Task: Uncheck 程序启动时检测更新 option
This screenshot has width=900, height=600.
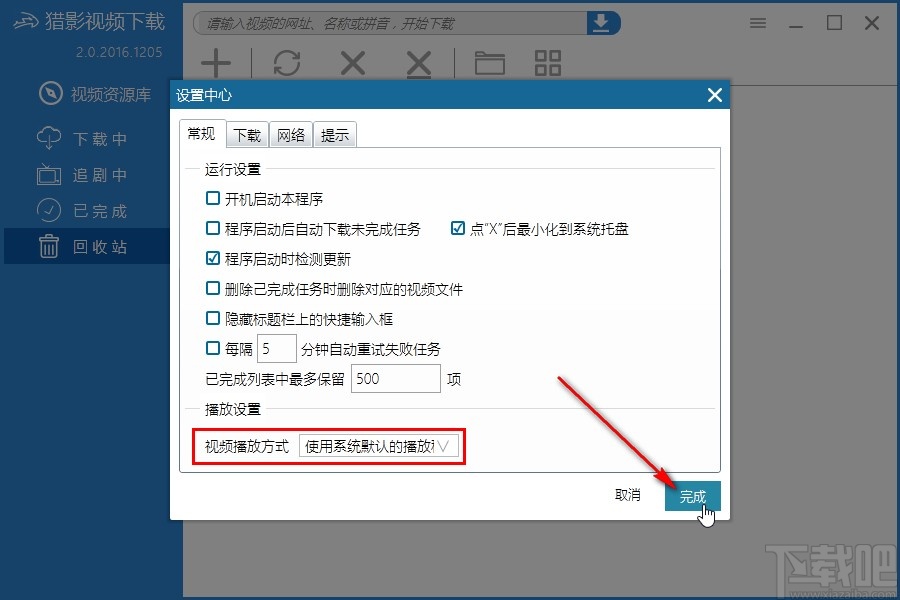Action: pyautogui.click(x=212, y=258)
